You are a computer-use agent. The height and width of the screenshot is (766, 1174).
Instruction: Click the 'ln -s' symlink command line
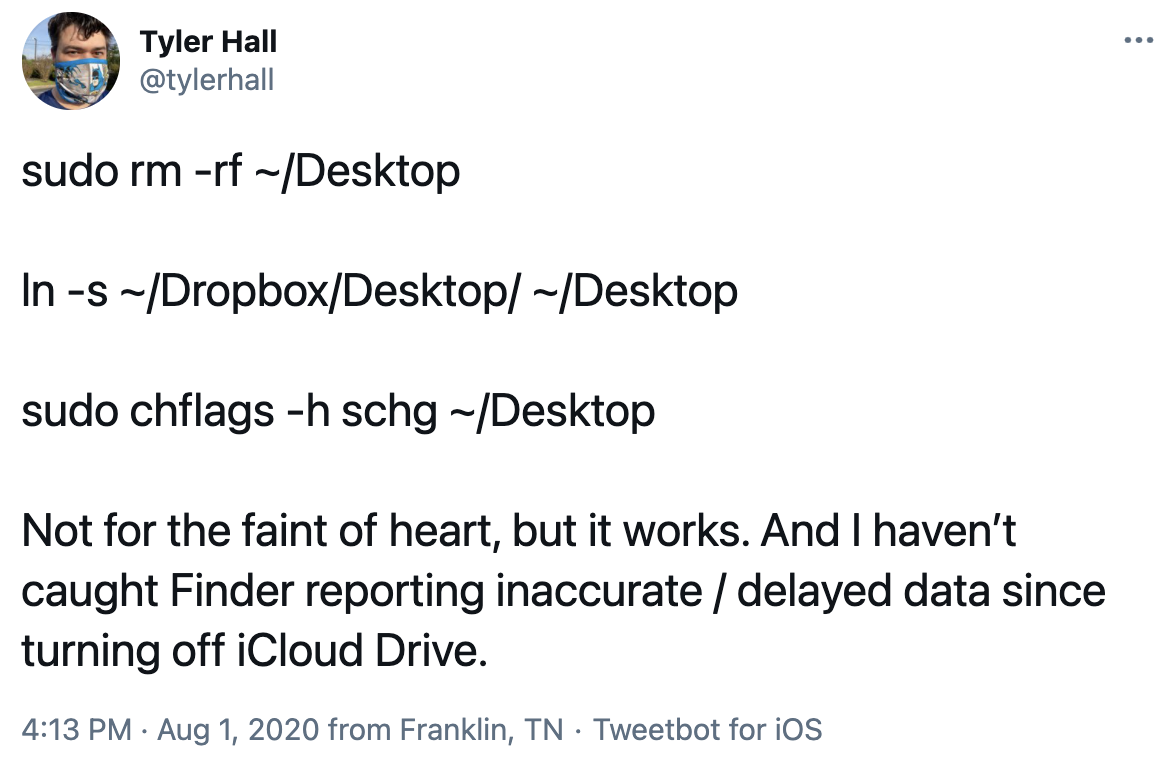click(380, 291)
